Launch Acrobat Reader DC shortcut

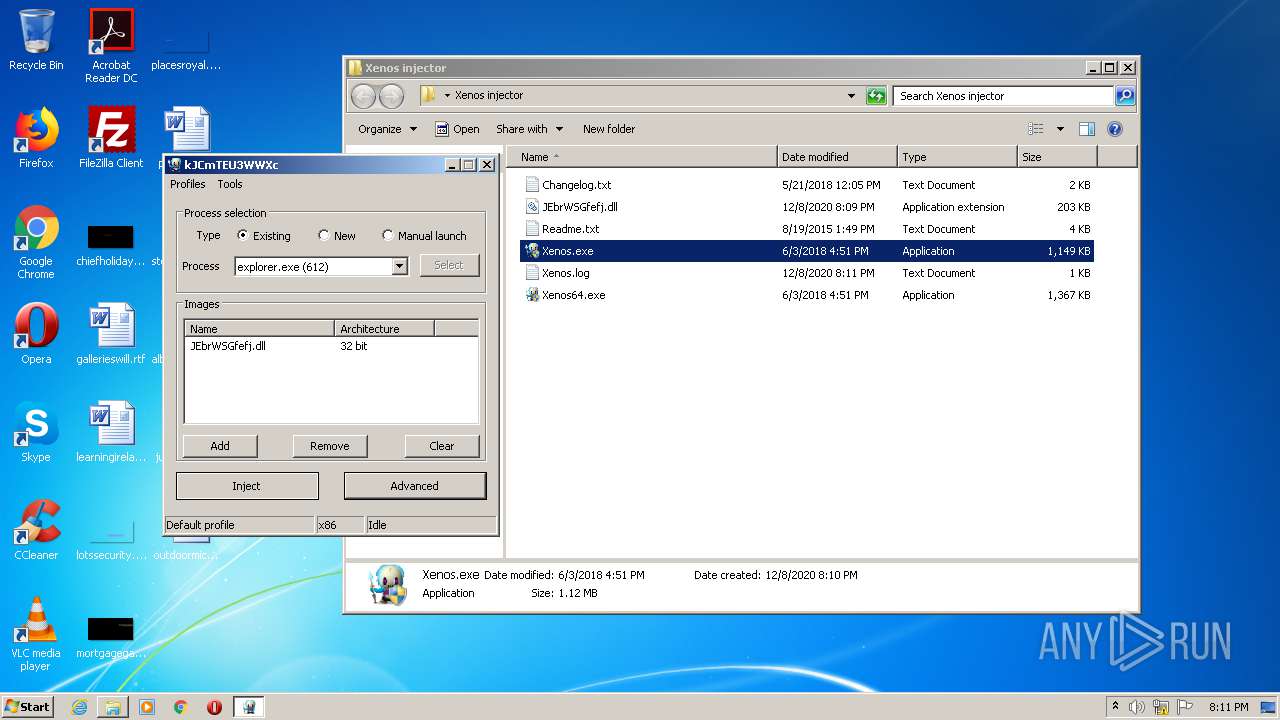(111, 46)
